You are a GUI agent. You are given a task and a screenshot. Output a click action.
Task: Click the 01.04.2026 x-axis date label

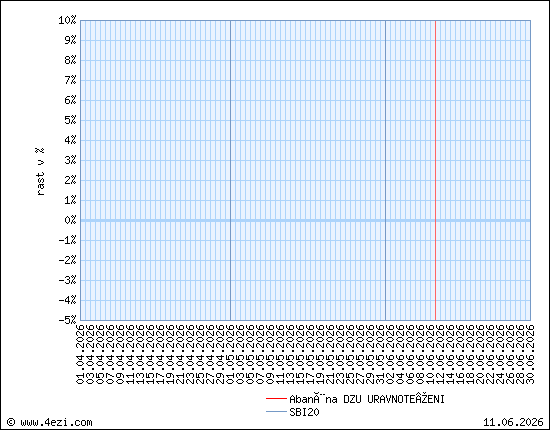point(80,354)
